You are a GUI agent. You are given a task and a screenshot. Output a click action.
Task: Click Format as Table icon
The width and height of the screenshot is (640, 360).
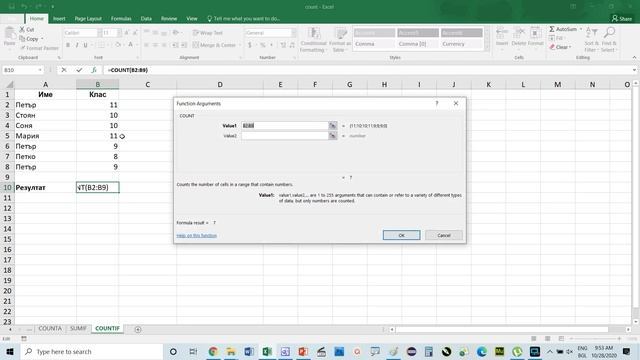(340, 40)
